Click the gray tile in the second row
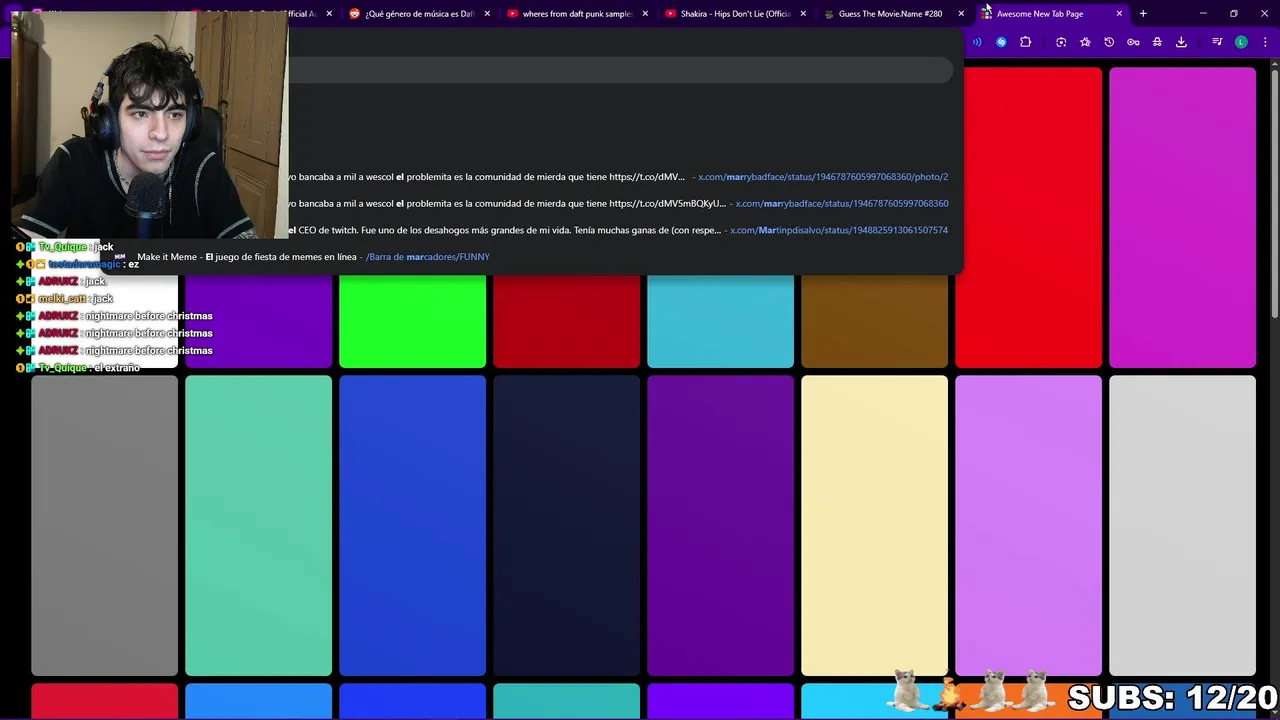The height and width of the screenshot is (720, 1280). pyautogui.click(x=104, y=526)
